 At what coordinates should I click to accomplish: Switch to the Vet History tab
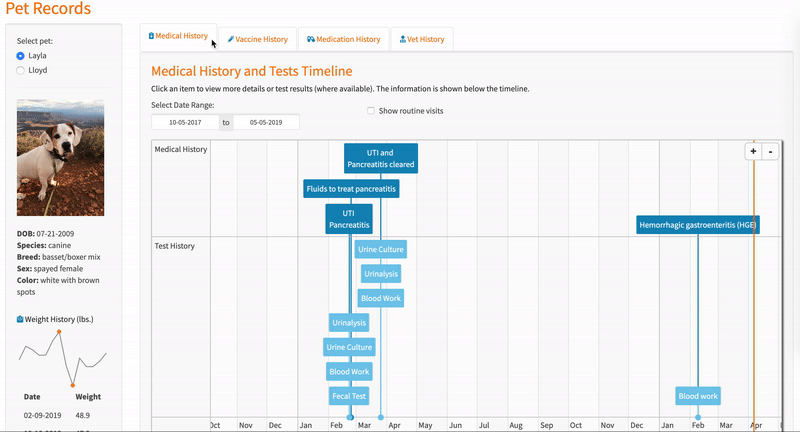[421, 40]
